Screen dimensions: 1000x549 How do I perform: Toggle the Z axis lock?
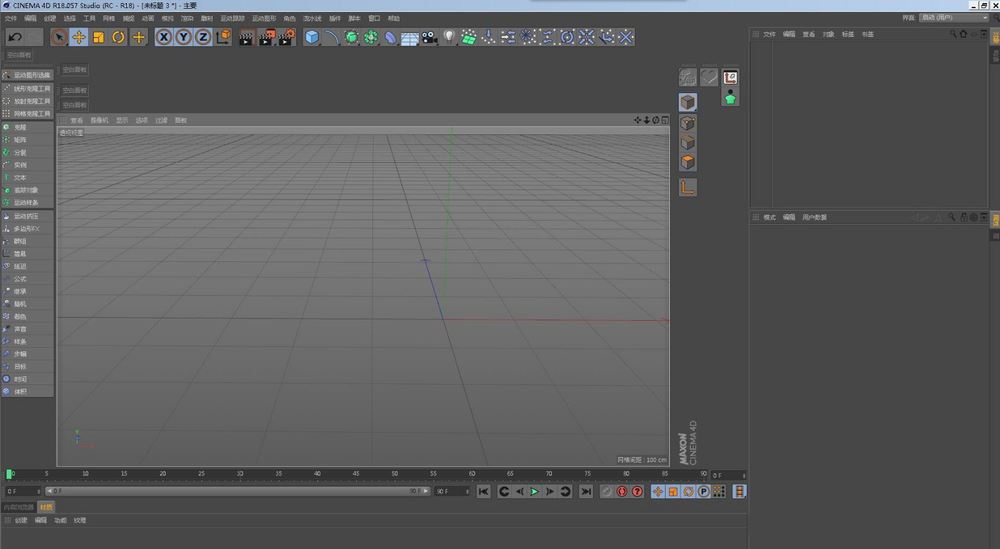pyautogui.click(x=202, y=37)
